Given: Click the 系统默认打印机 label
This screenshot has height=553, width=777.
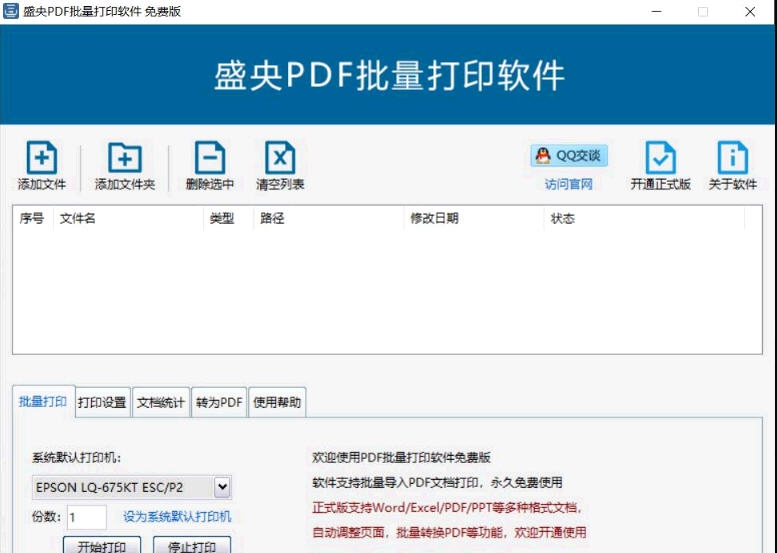Looking at the screenshot, I should (x=76, y=457).
